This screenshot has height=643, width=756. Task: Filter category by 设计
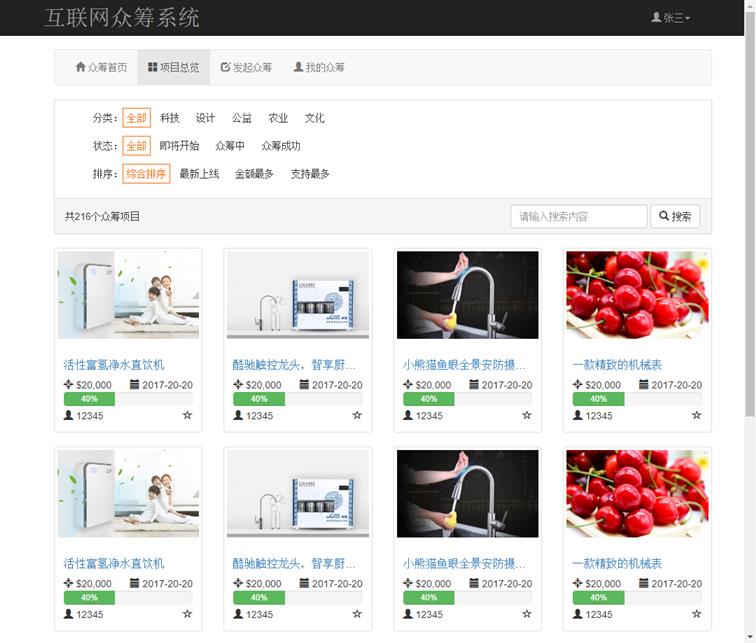pyautogui.click(x=205, y=118)
